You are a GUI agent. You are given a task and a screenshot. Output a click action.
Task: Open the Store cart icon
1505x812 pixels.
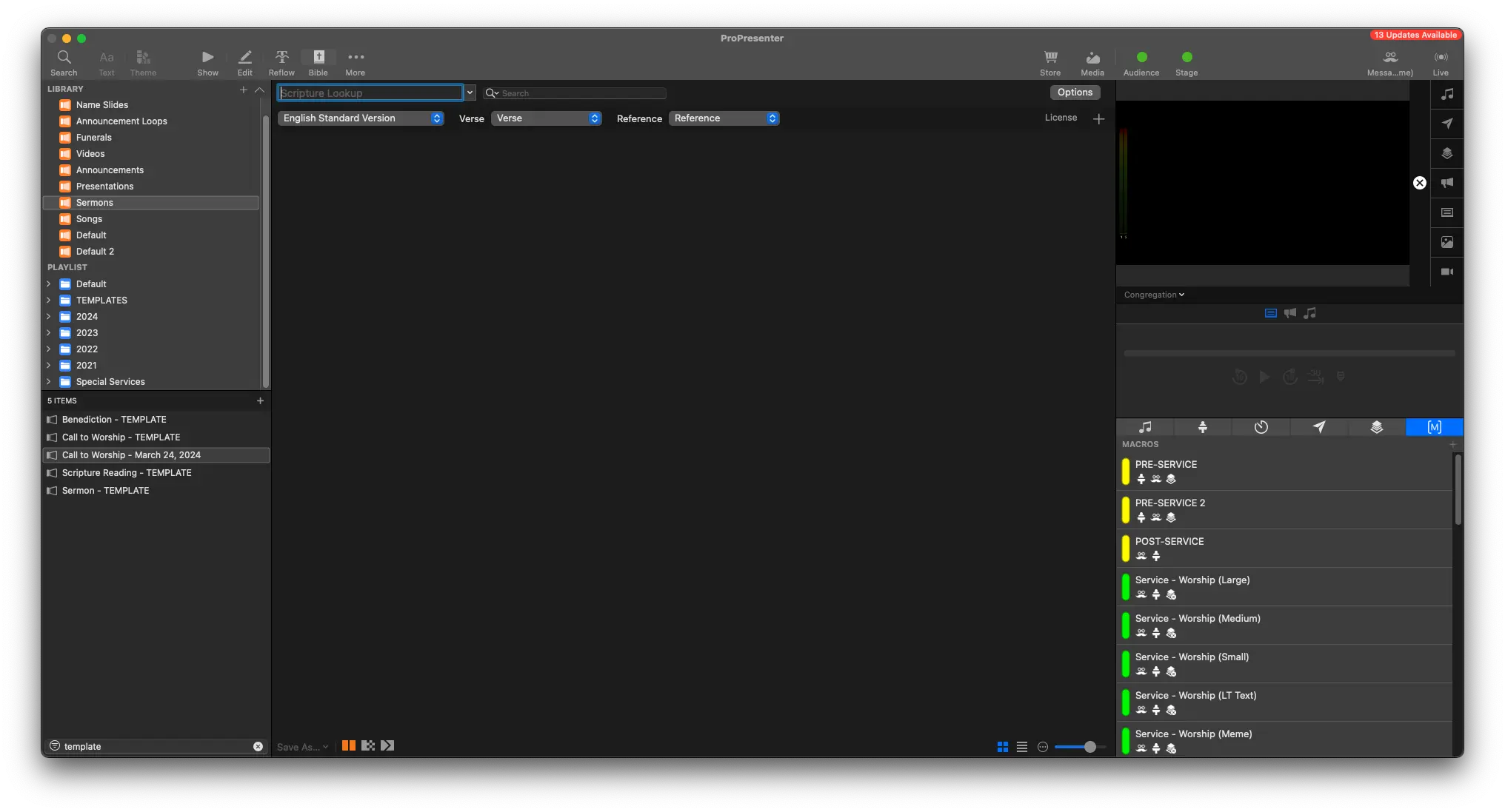(x=1050, y=58)
